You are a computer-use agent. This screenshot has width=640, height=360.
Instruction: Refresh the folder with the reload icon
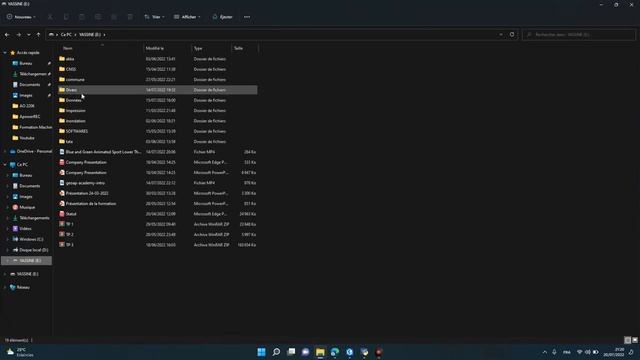tap(512, 34)
